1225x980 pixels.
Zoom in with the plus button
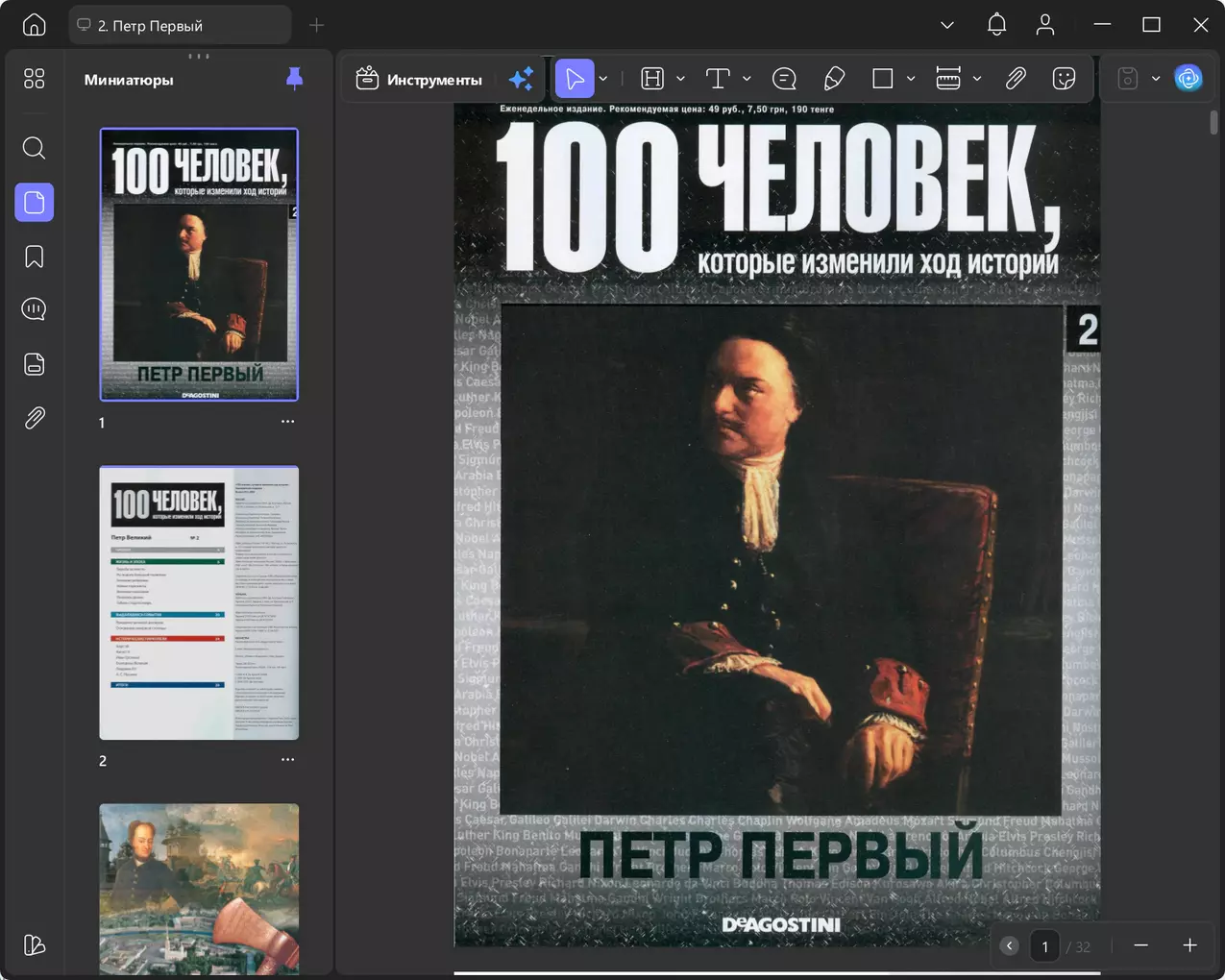1189,946
